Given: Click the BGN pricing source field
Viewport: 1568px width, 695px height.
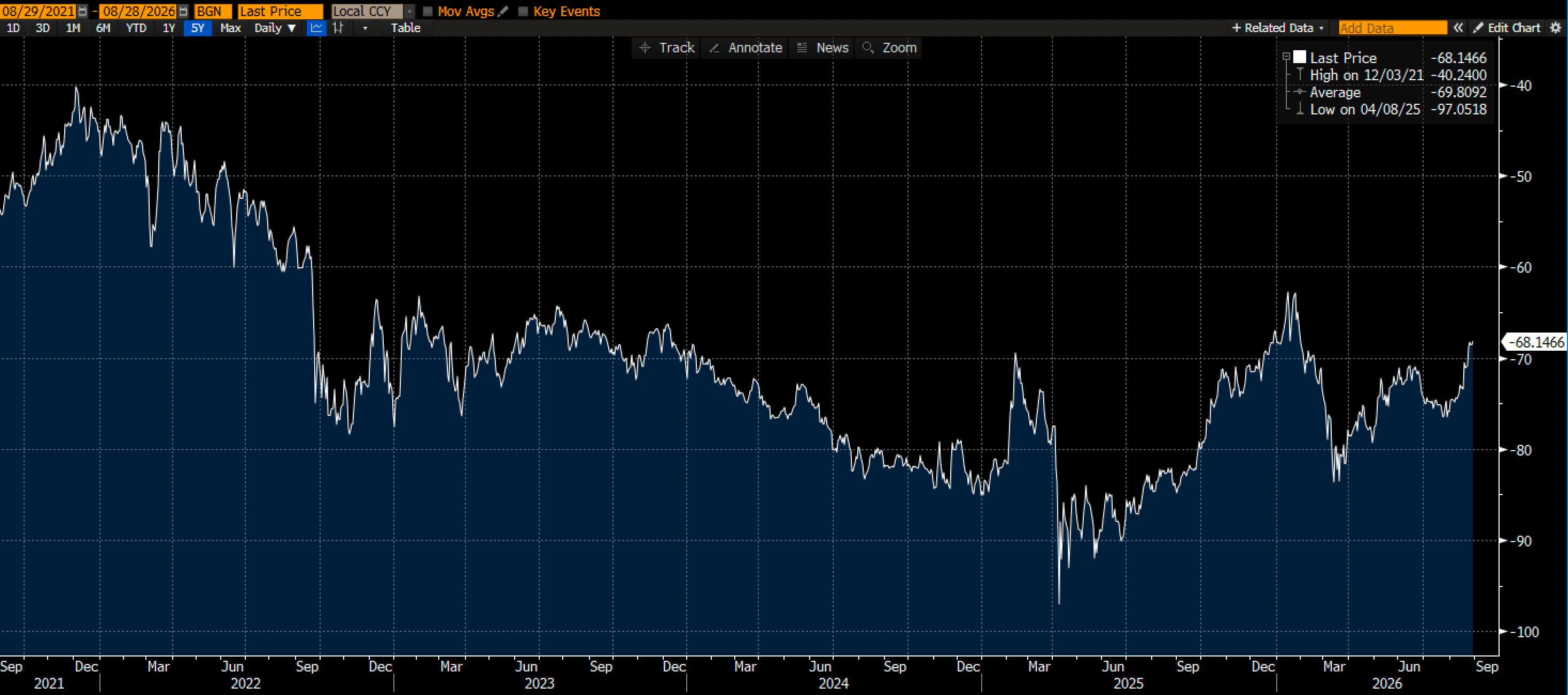Looking at the screenshot, I should [213, 12].
